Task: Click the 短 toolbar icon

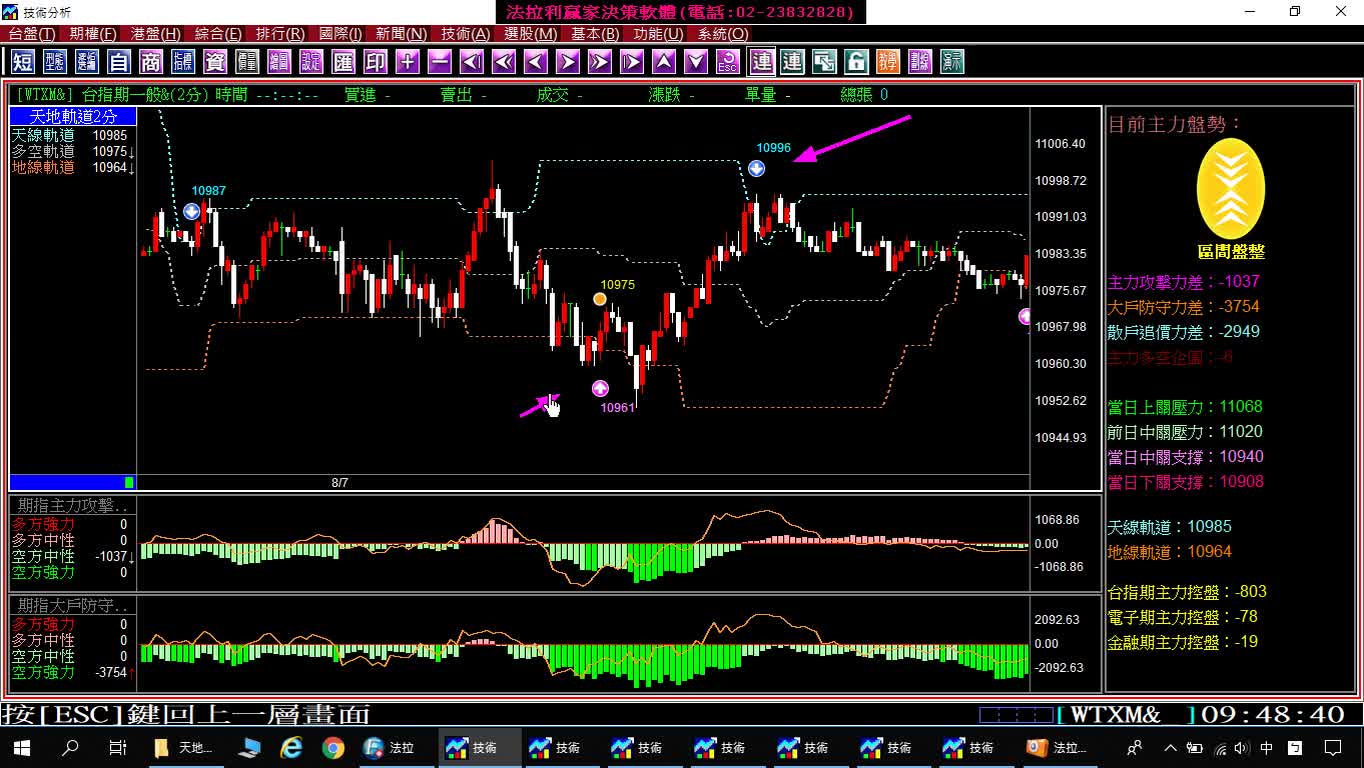Action: click(x=23, y=62)
